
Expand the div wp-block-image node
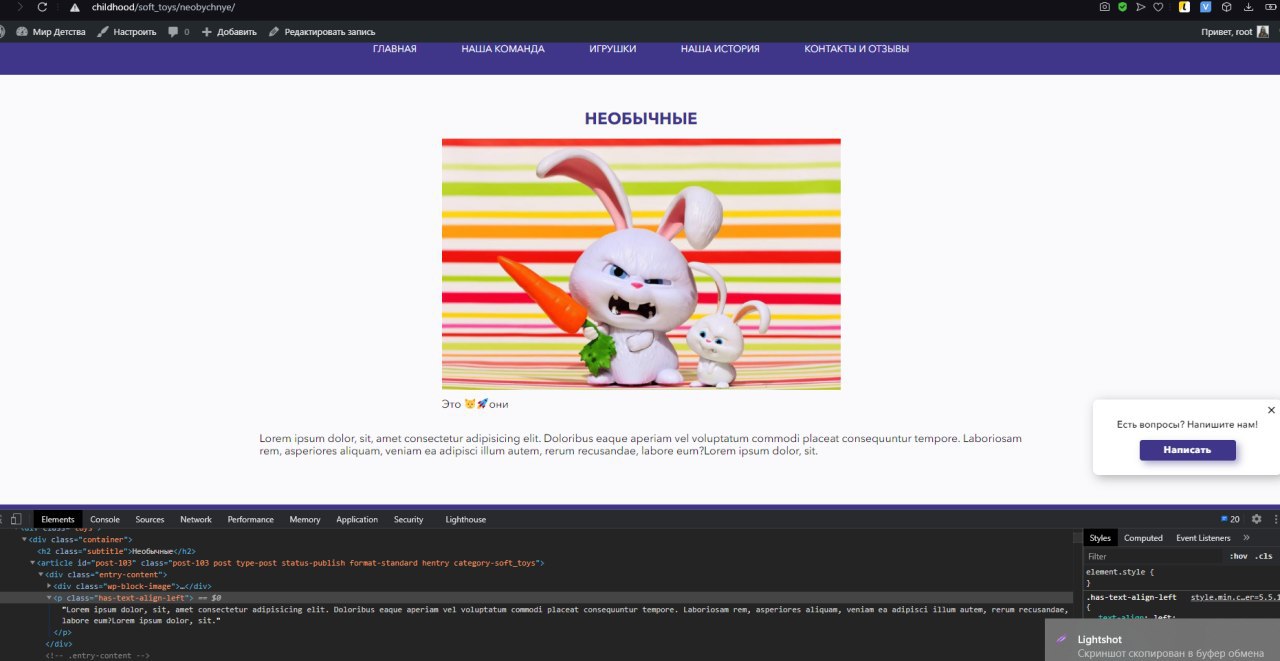click(x=49, y=586)
